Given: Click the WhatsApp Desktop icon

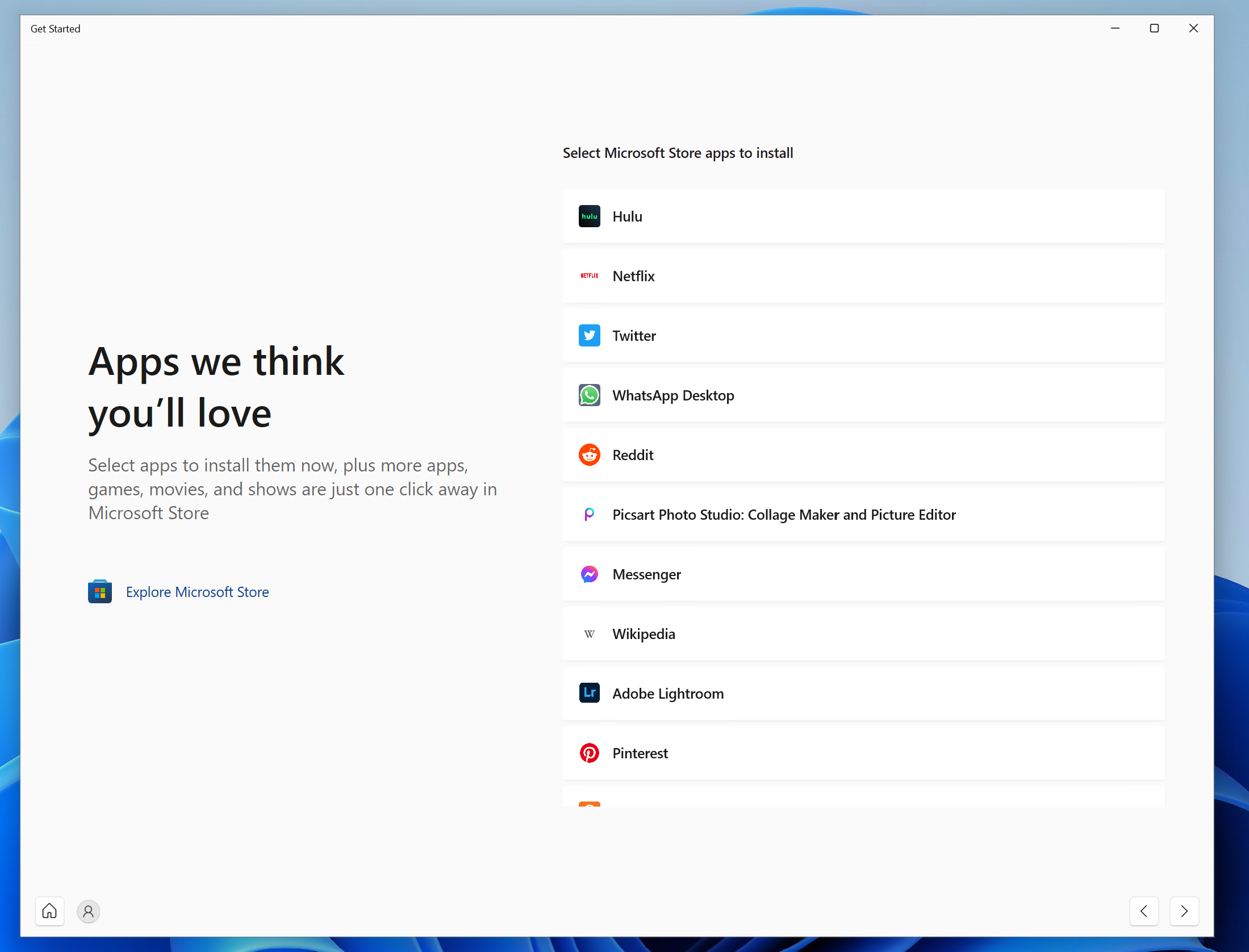Looking at the screenshot, I should tap(589, 395).
